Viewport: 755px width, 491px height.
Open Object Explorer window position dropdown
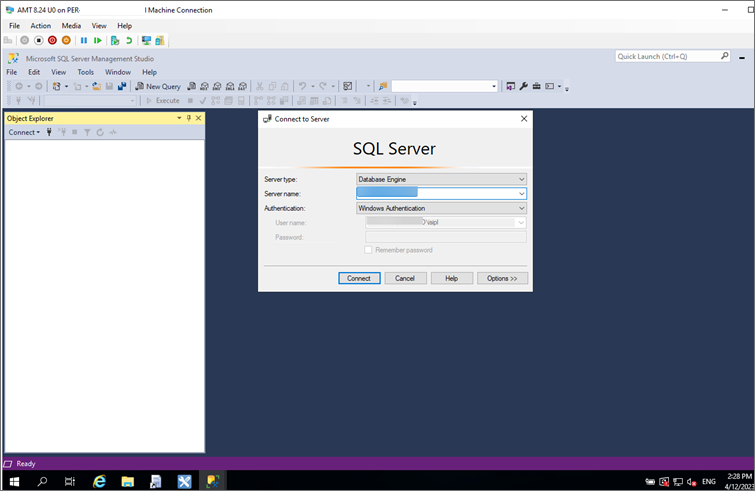pos(179,118)
